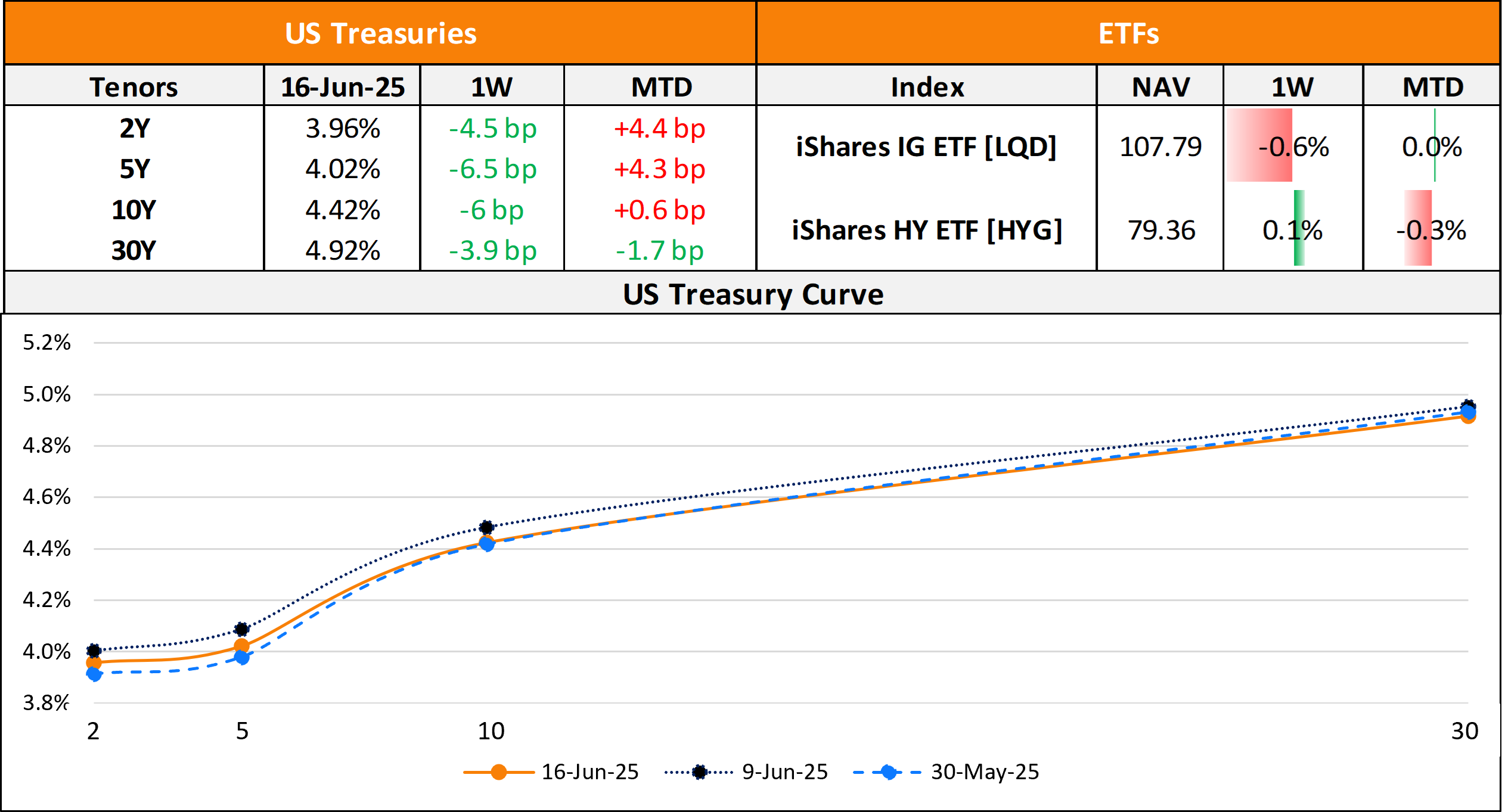Click the blue 30-May-25 legend marker

point(889,772)
